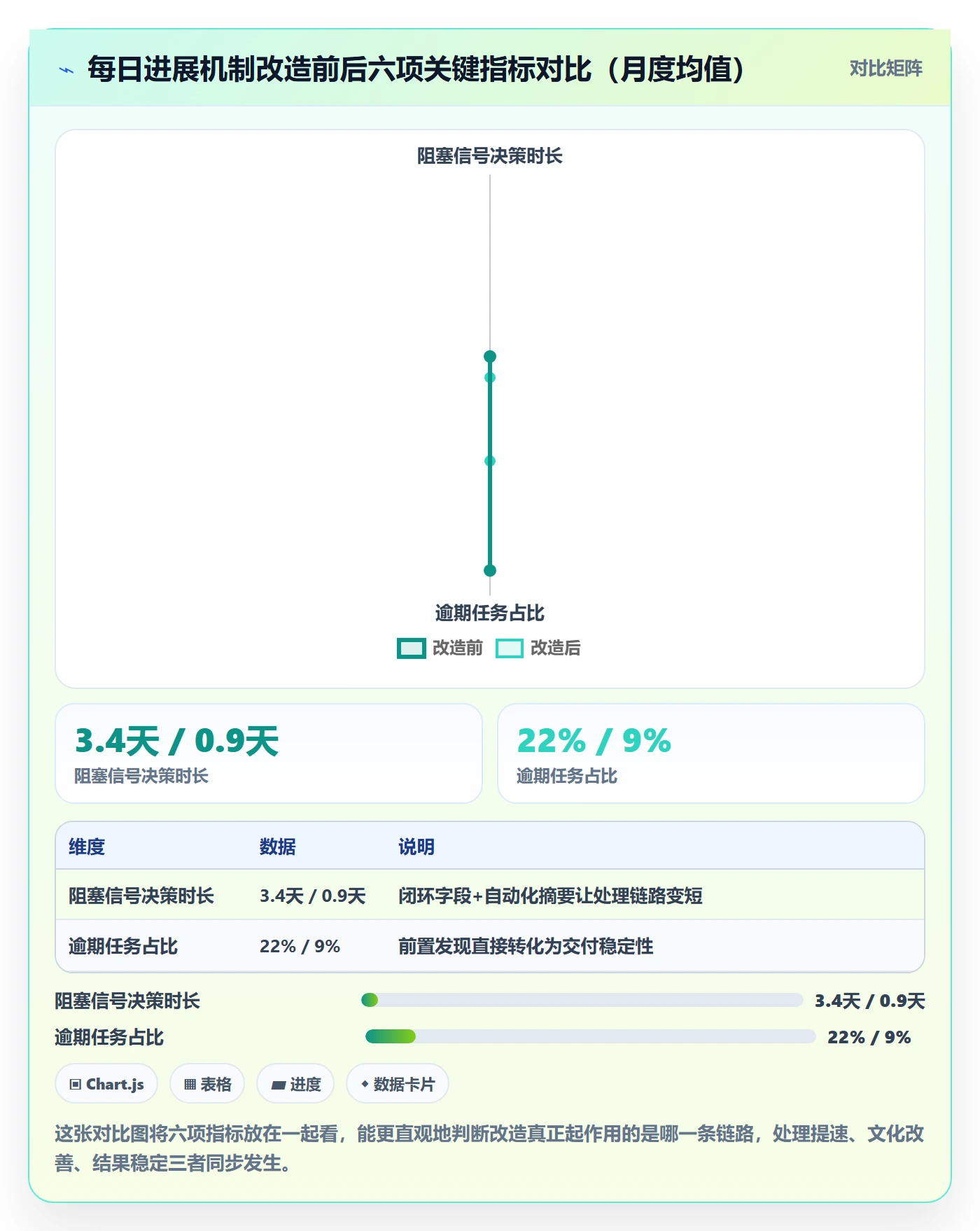This screenshot has height=1231, width=980.
Task: Click the 逾期任务占比 progress row label
Action: tap(109, 1037)
